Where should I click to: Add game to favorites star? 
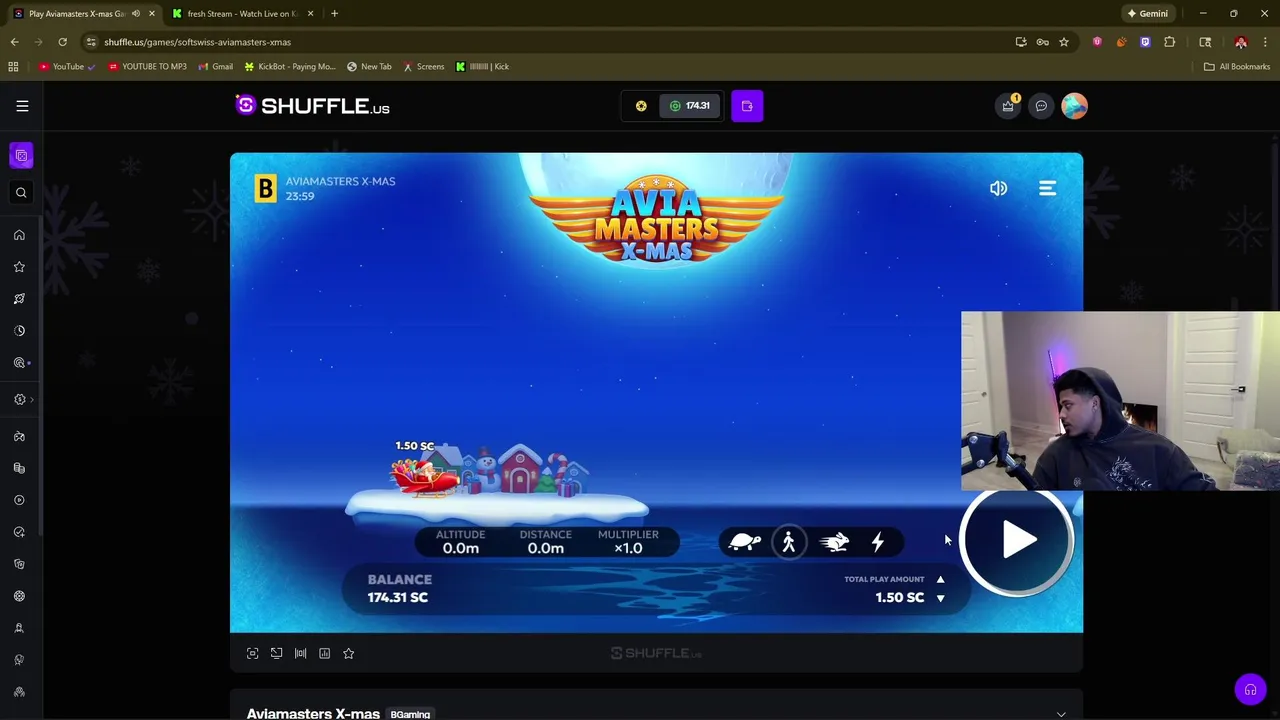tap(348, 653)
